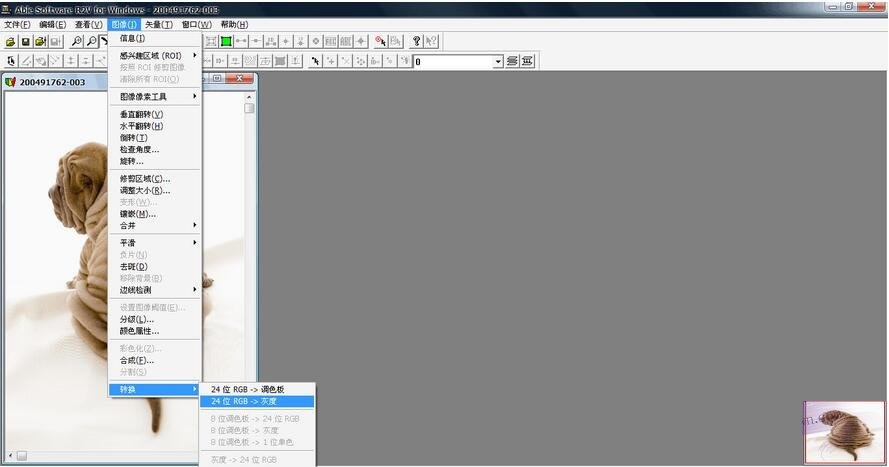The width and height of the screenshot is (889, 467).
Task: Choose 颜色属性... menu item
Action: coord(154,331)
